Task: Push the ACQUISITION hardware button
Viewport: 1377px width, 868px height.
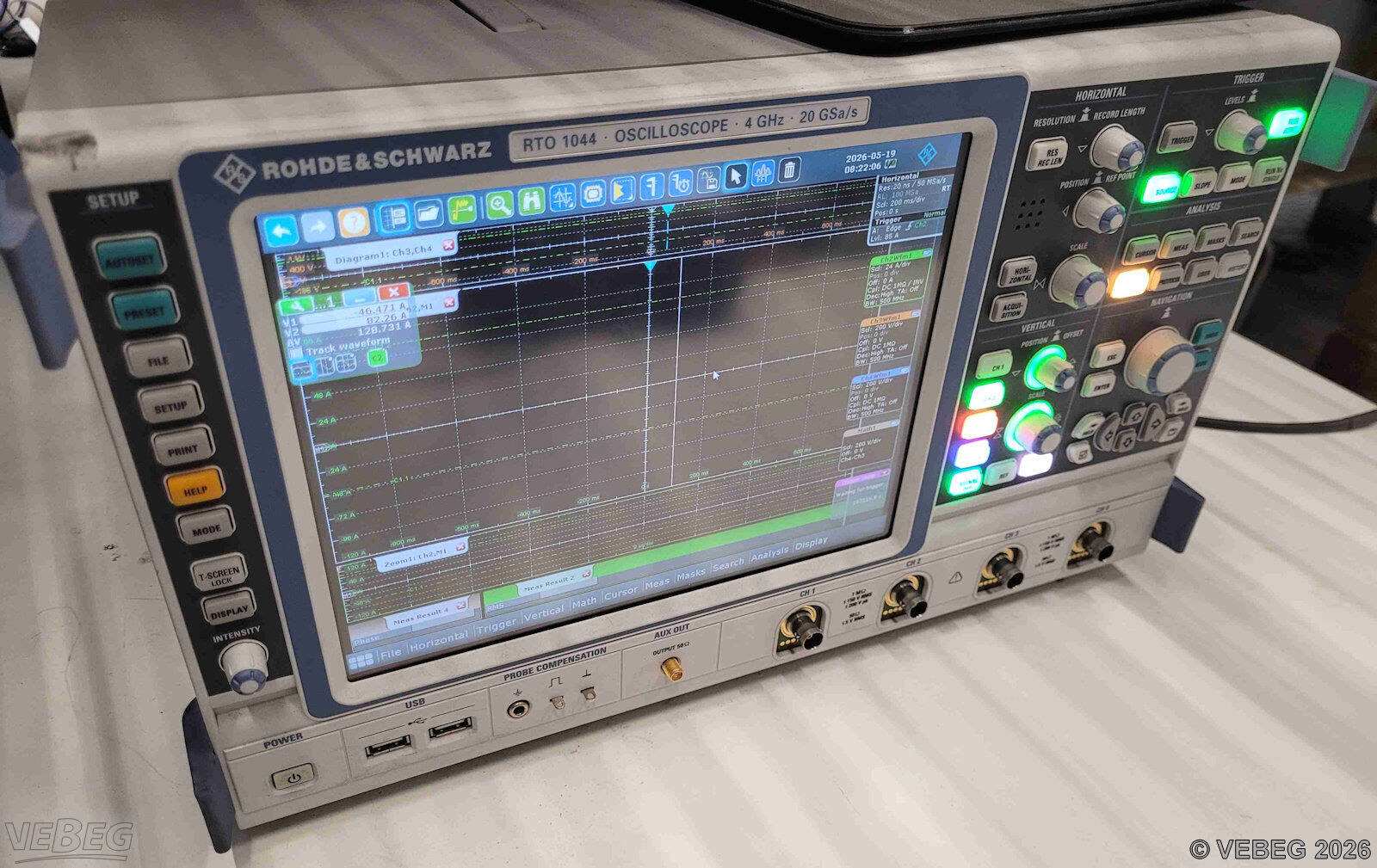Action: tap(1009, 309)
